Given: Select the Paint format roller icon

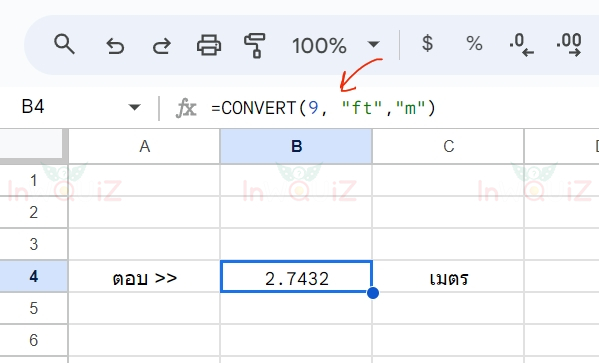Looking at the screenshot, I should [255, 45].
